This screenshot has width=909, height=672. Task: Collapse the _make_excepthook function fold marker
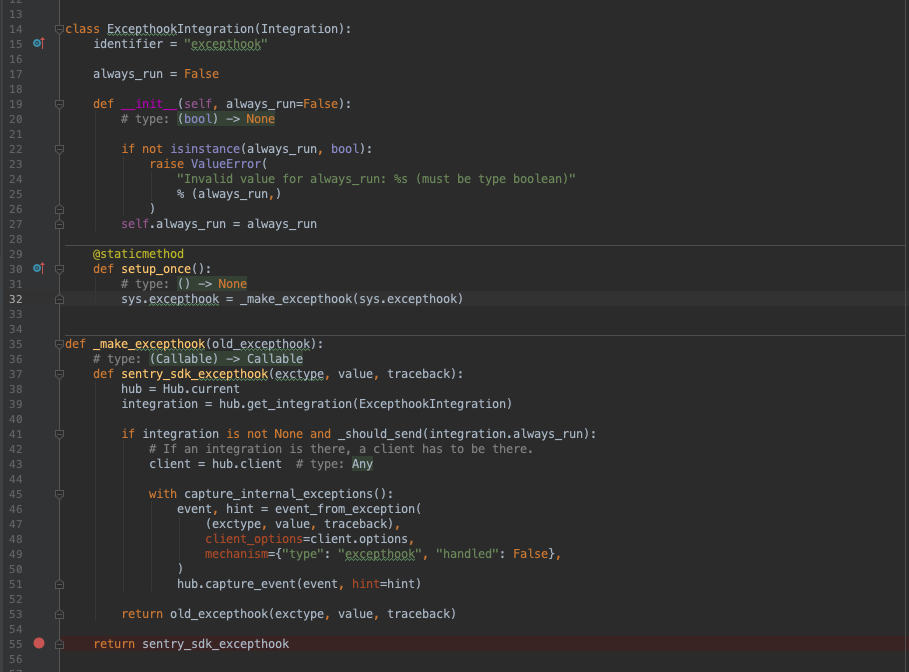click(59, 344)
